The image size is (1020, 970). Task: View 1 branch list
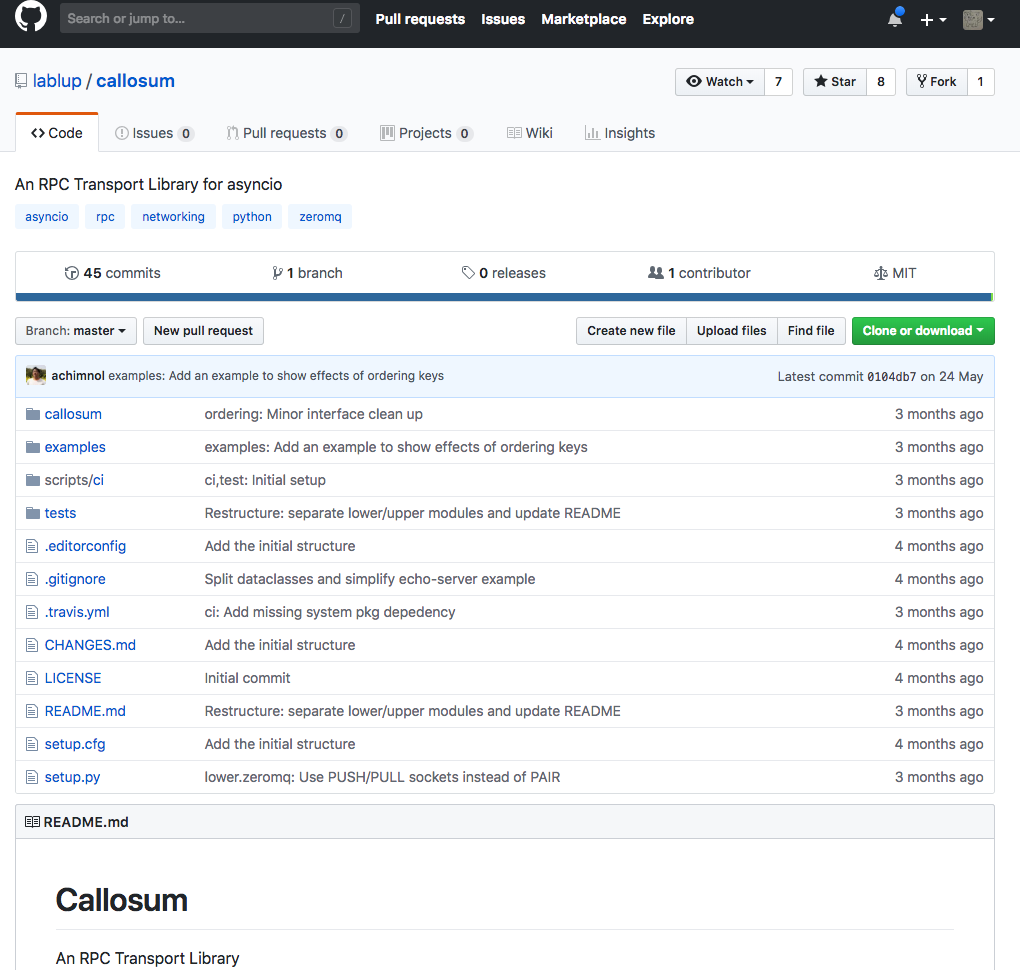pyautogui.click(x=307, y=273)
